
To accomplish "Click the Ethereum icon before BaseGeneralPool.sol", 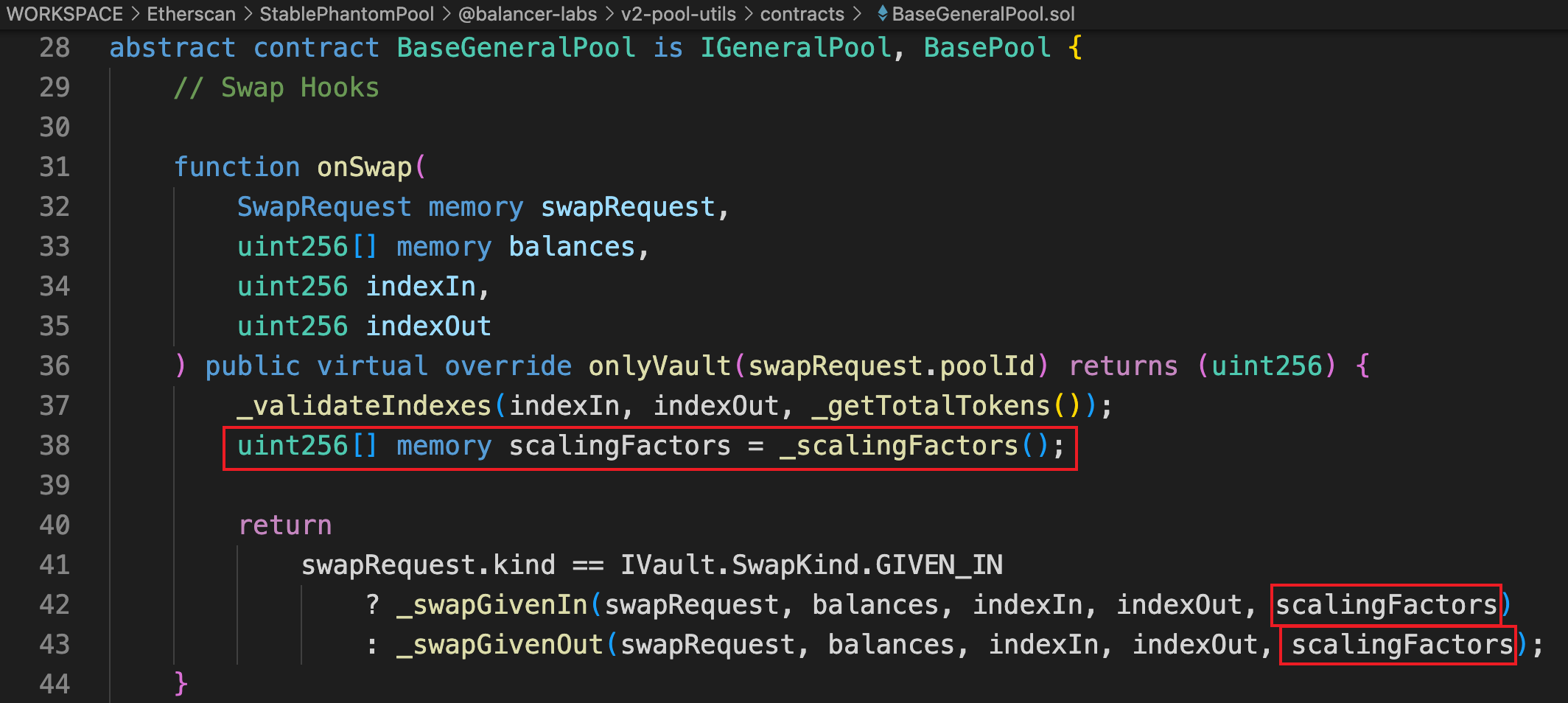I will coord(882,13).
